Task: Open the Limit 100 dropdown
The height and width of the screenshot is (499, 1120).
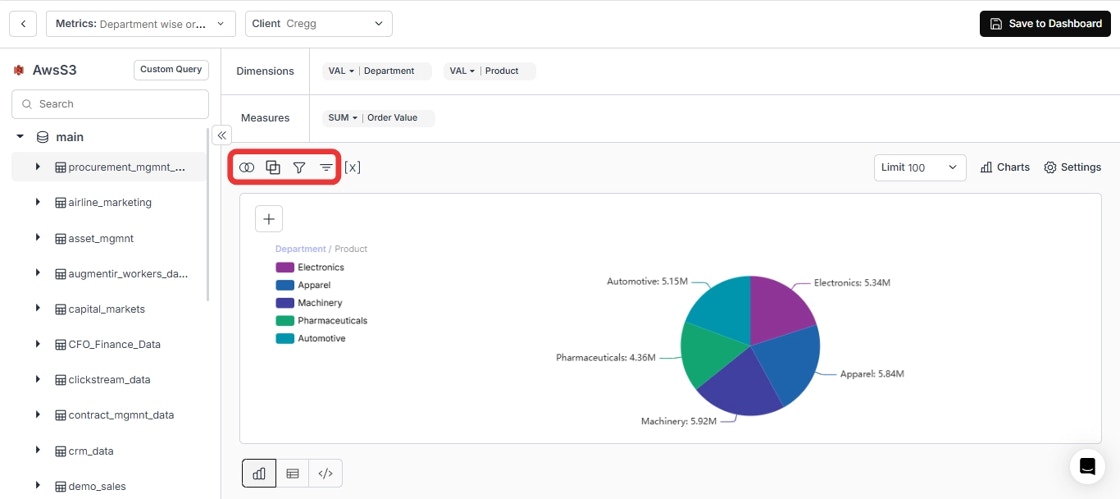Action: 920,167
